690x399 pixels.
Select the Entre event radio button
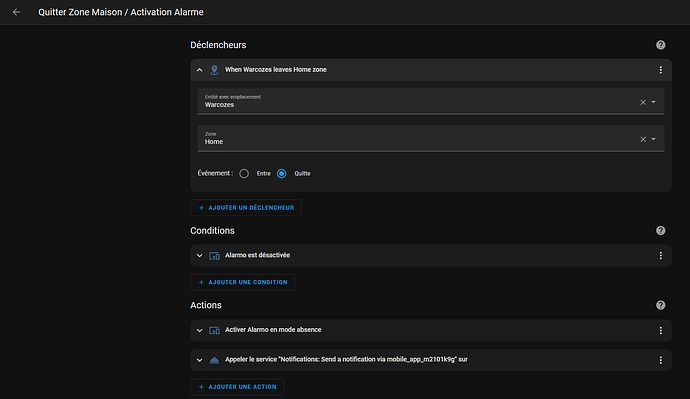(x=244, y=174)
